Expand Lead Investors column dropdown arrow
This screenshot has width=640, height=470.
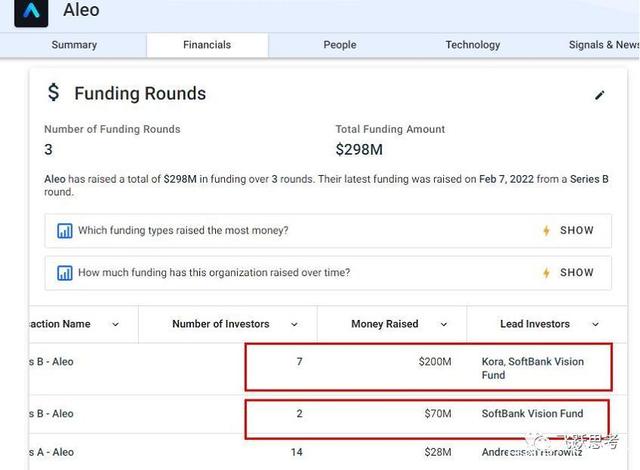coord(596,325)
